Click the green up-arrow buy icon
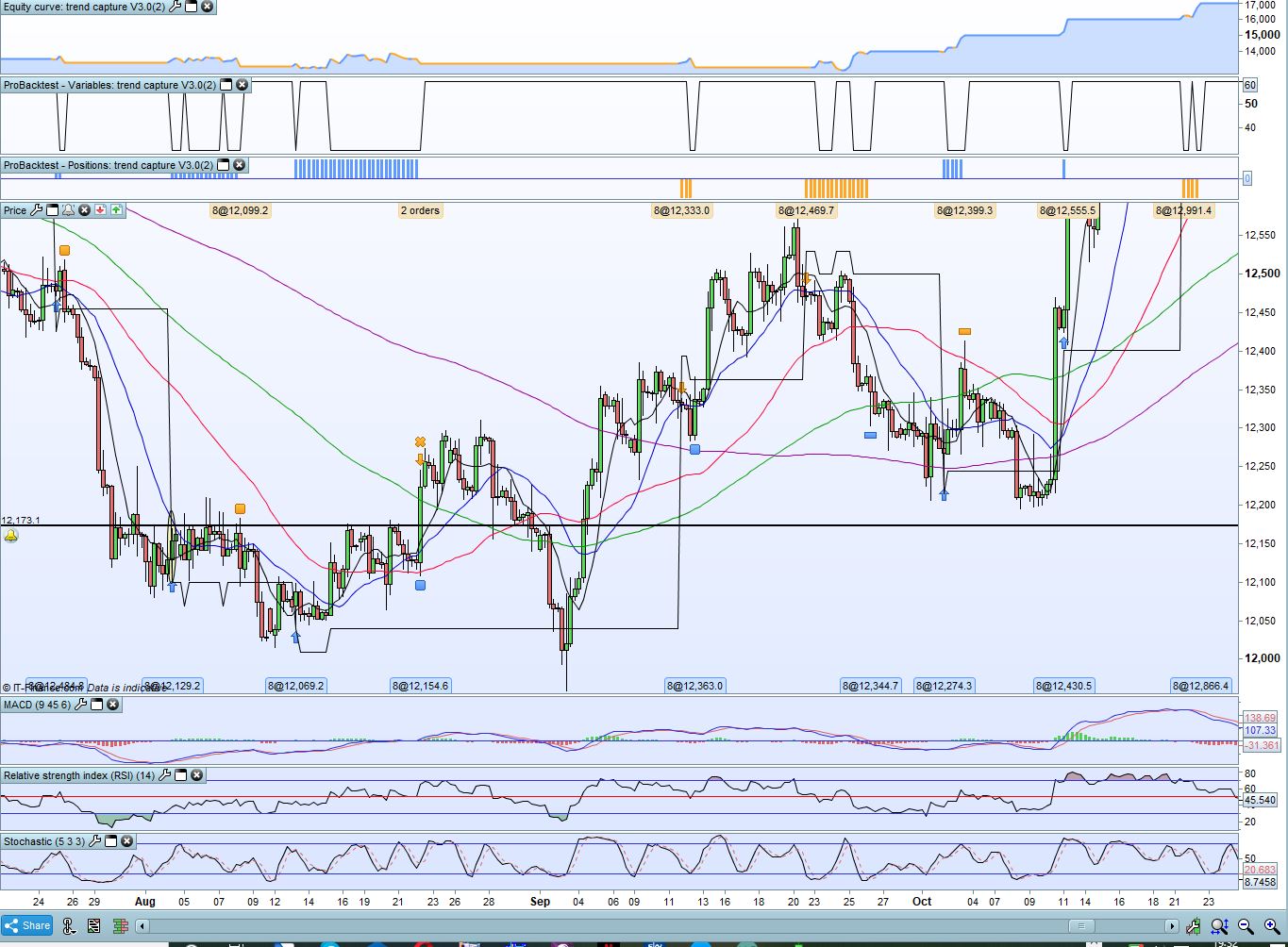 click(x=116, y=210)
